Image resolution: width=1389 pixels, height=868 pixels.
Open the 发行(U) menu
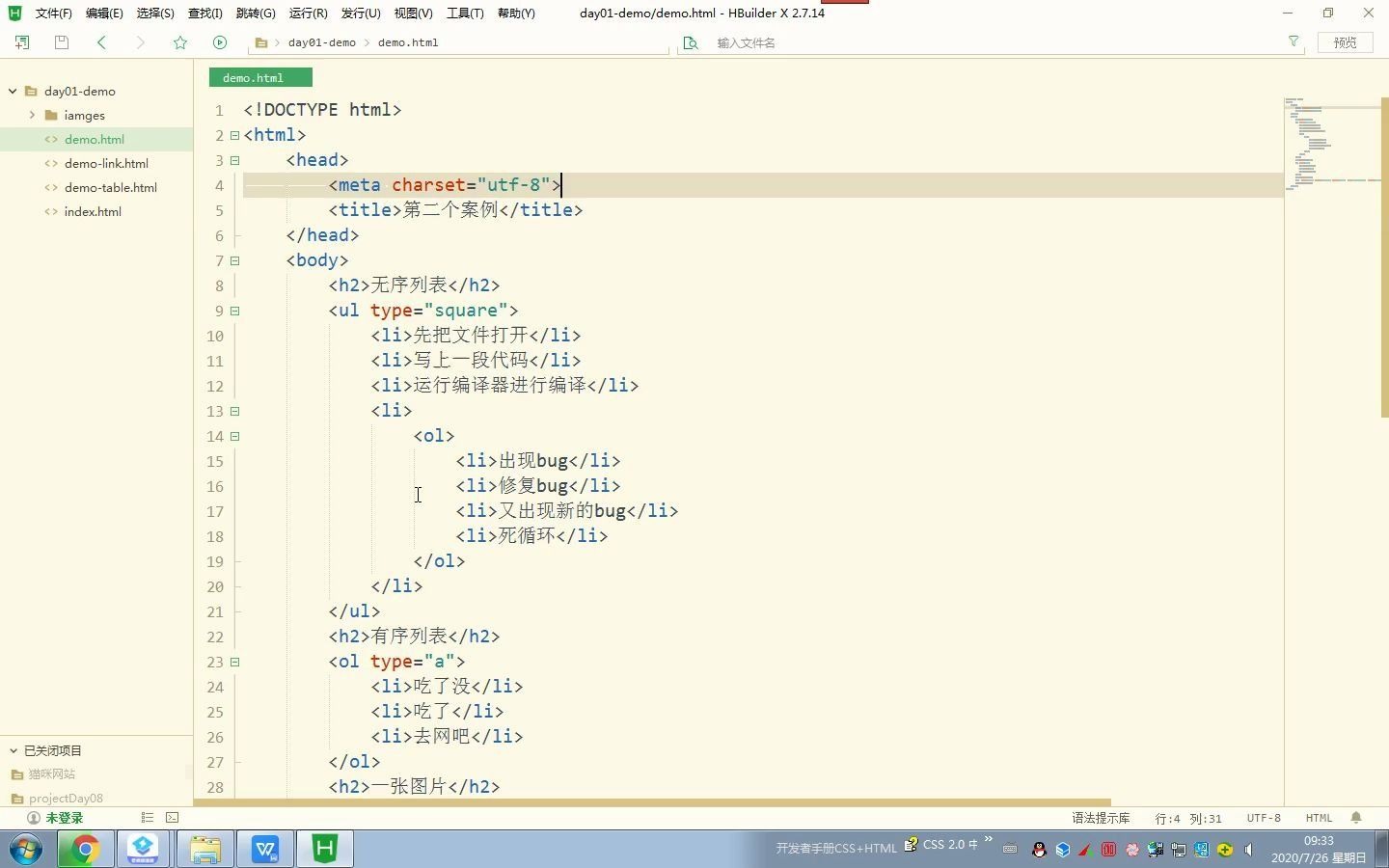pyautogui.click(x=361, y=14)
